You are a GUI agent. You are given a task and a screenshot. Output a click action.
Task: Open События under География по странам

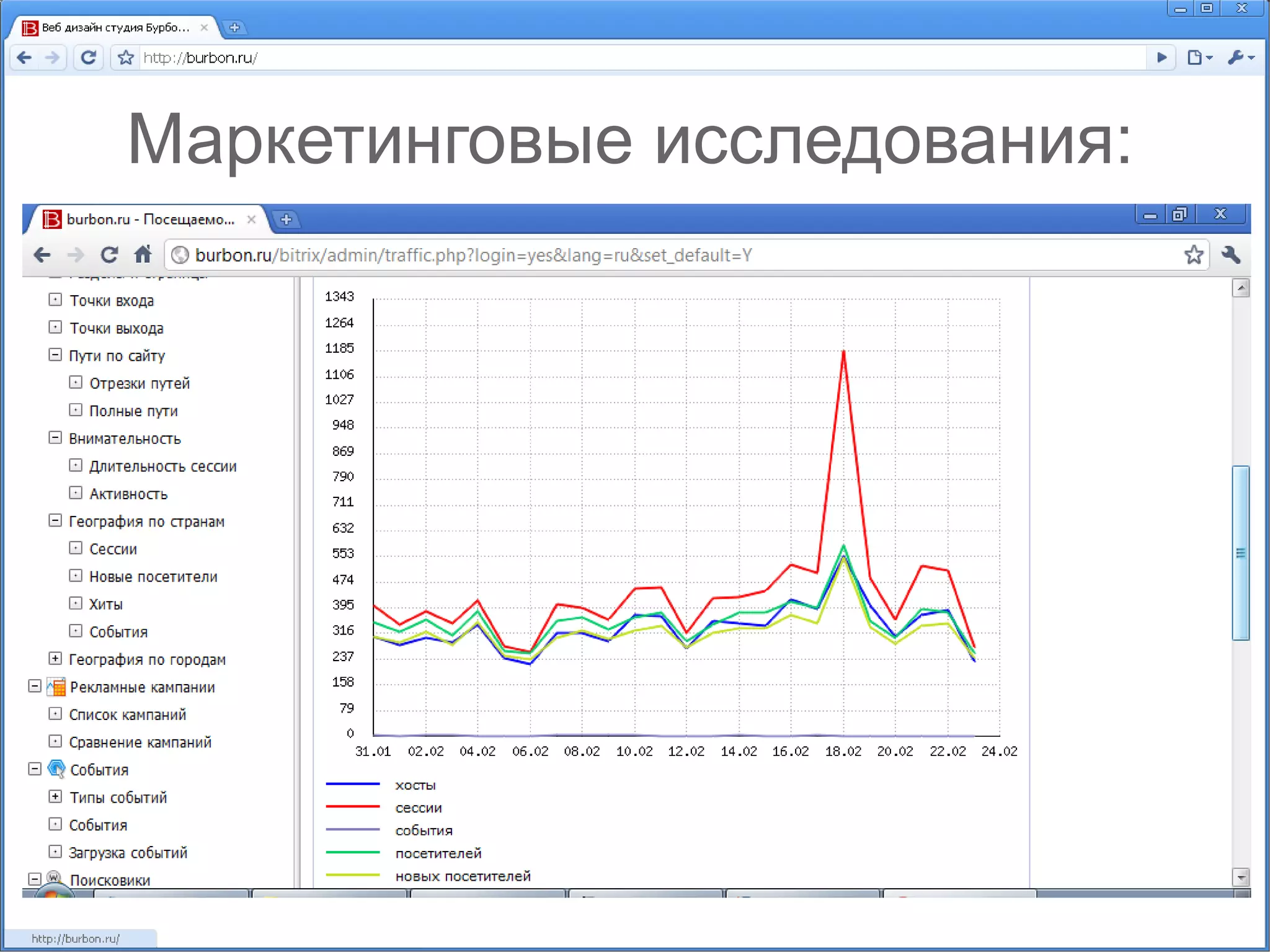pos(118,631)
